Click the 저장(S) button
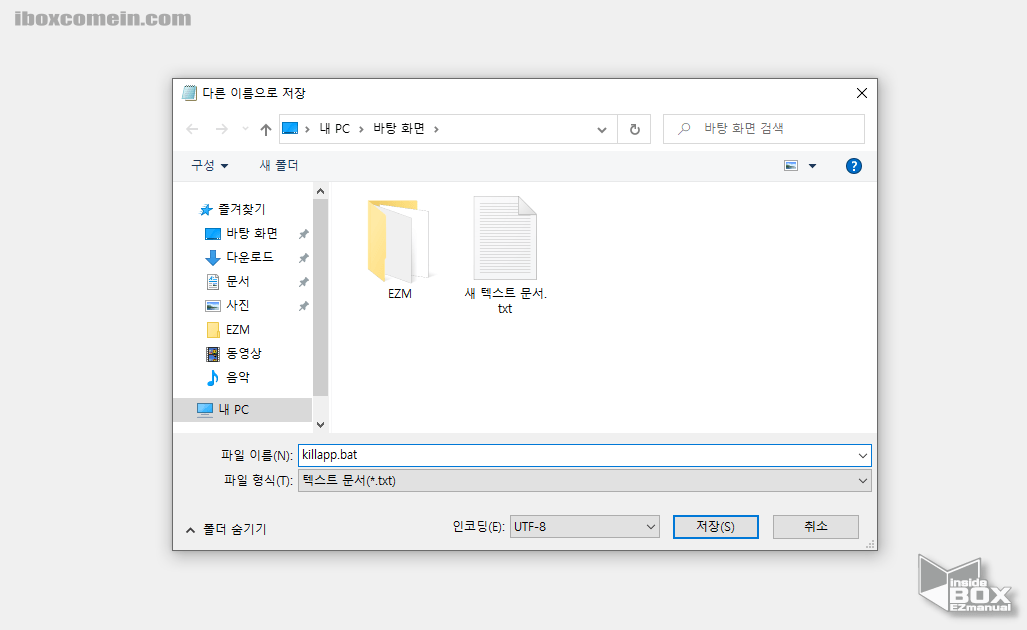 point(715,526)
